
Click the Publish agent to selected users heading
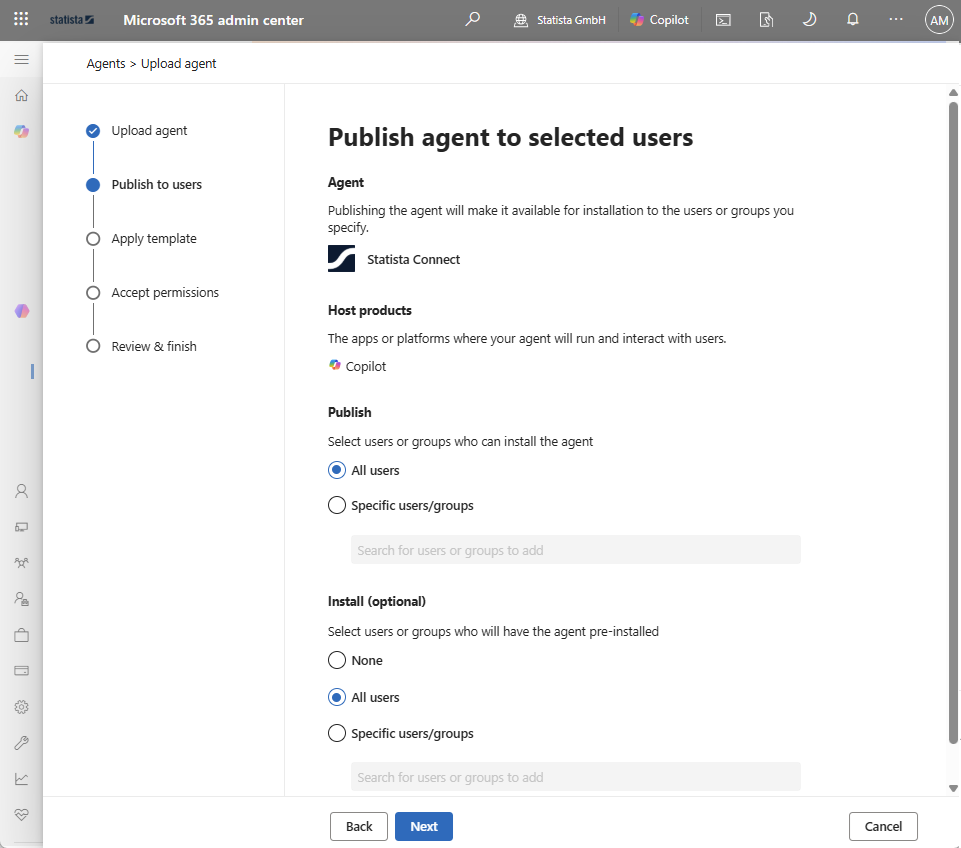pyautogui.click(x=511, y=137)
